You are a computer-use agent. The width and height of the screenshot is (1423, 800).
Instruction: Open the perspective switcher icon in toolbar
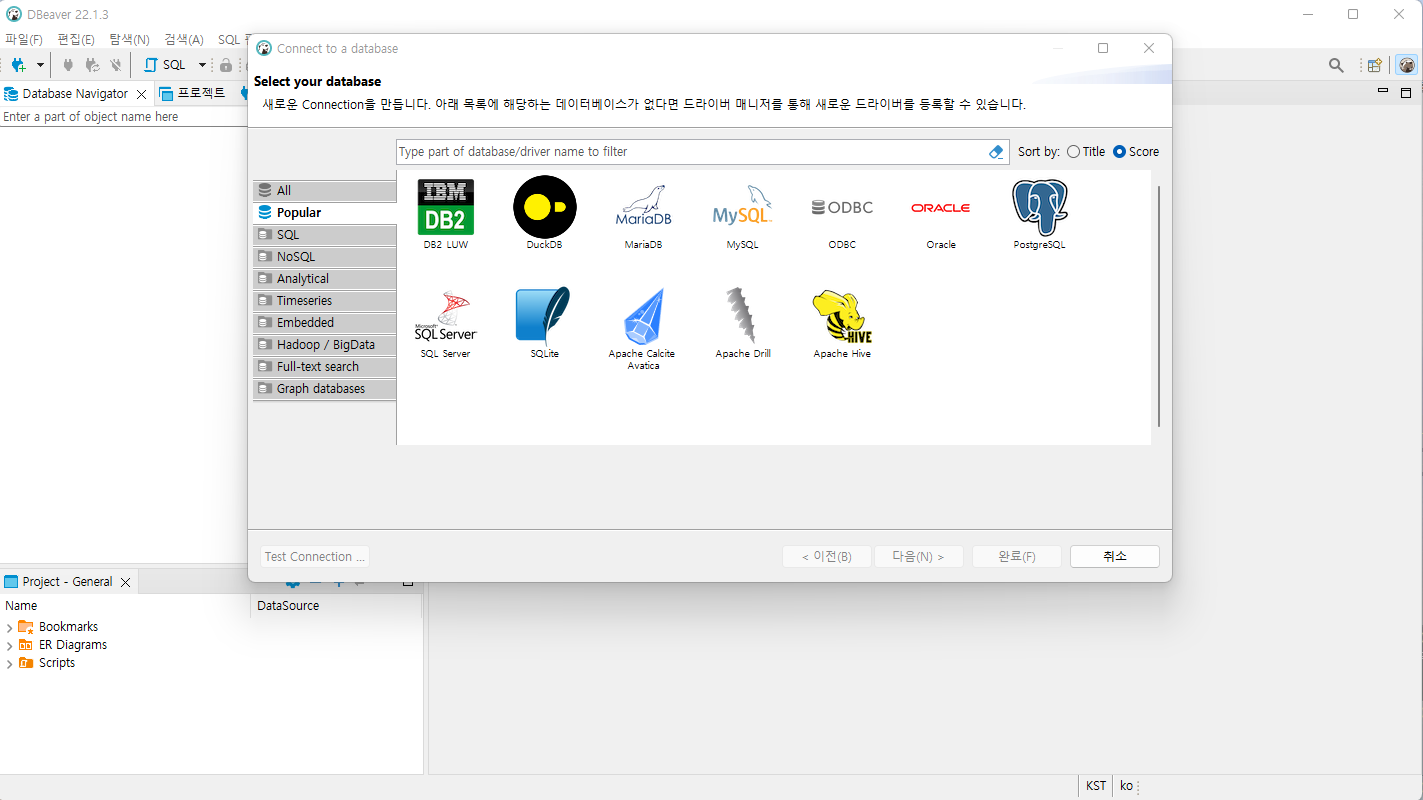click(1375, 65)
